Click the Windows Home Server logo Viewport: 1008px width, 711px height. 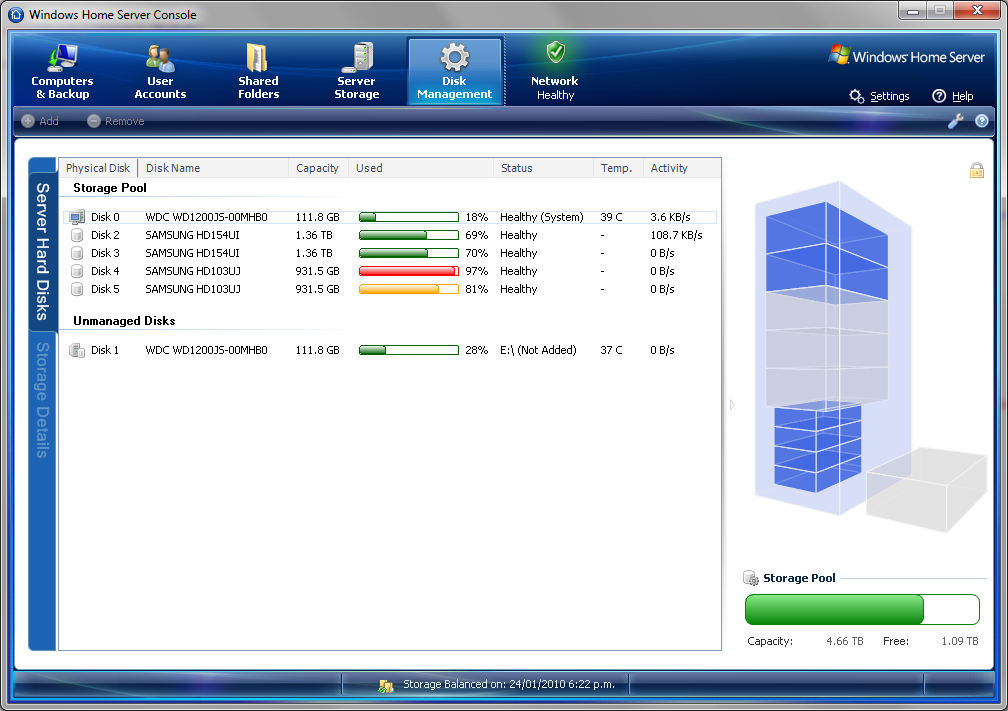[907, 56]
